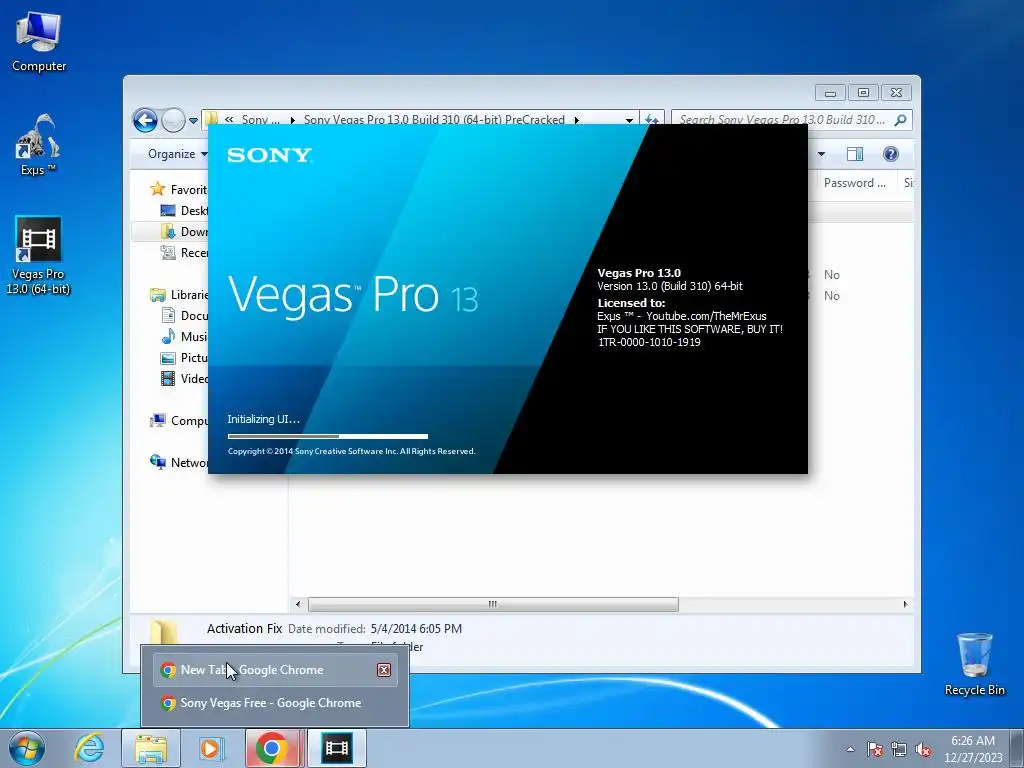
Task: Select Favorites in the navigation pane
Action: [x=179, y=189]
